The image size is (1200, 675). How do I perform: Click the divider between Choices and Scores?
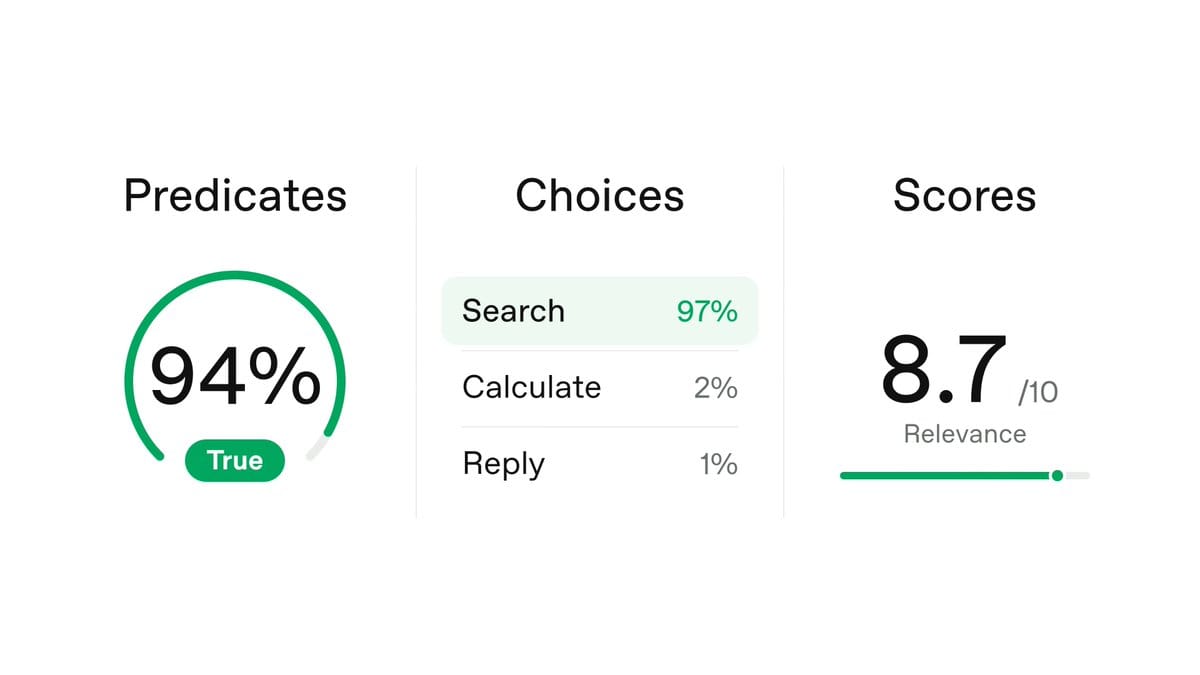pos(784,342)
